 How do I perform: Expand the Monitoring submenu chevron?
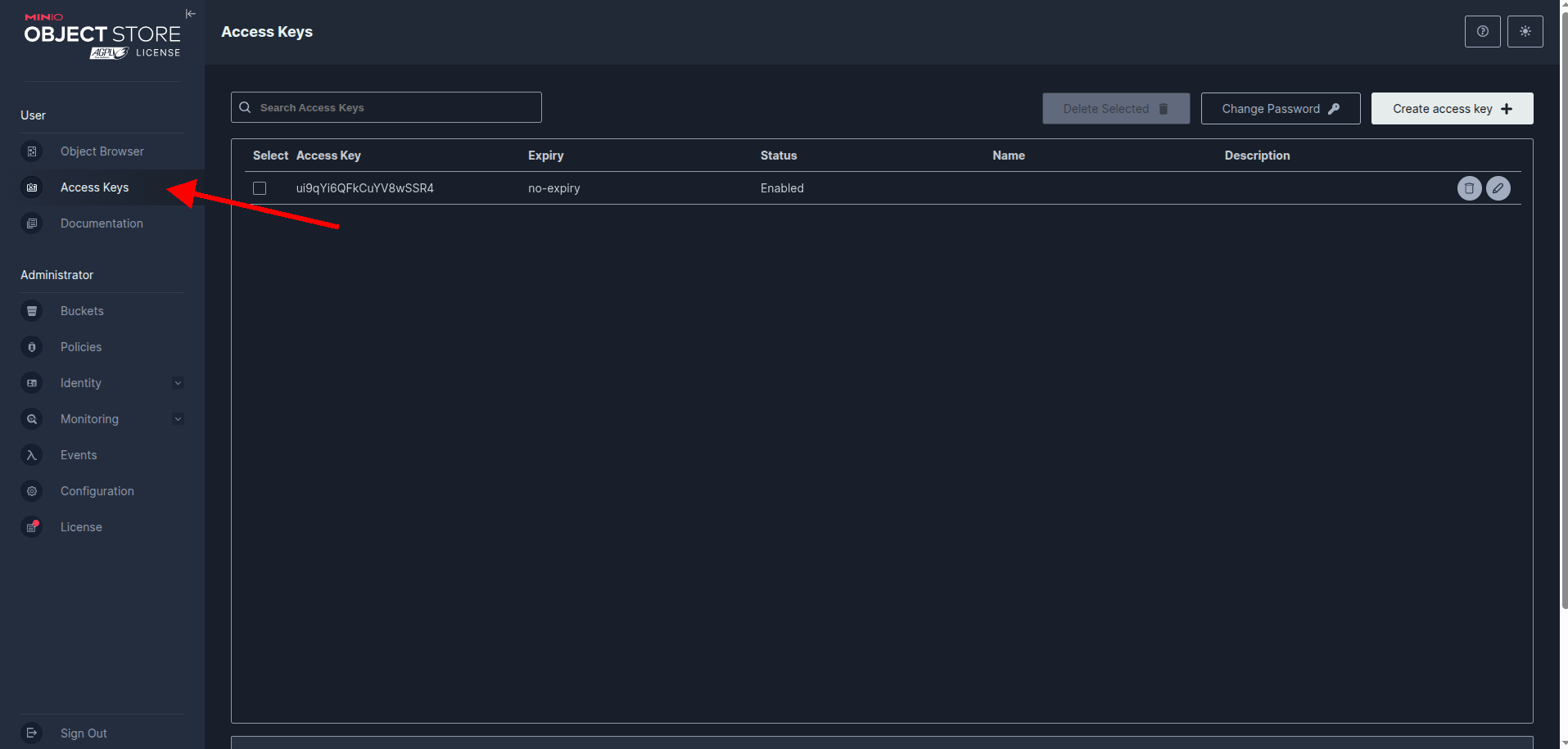tap(178, 419)
